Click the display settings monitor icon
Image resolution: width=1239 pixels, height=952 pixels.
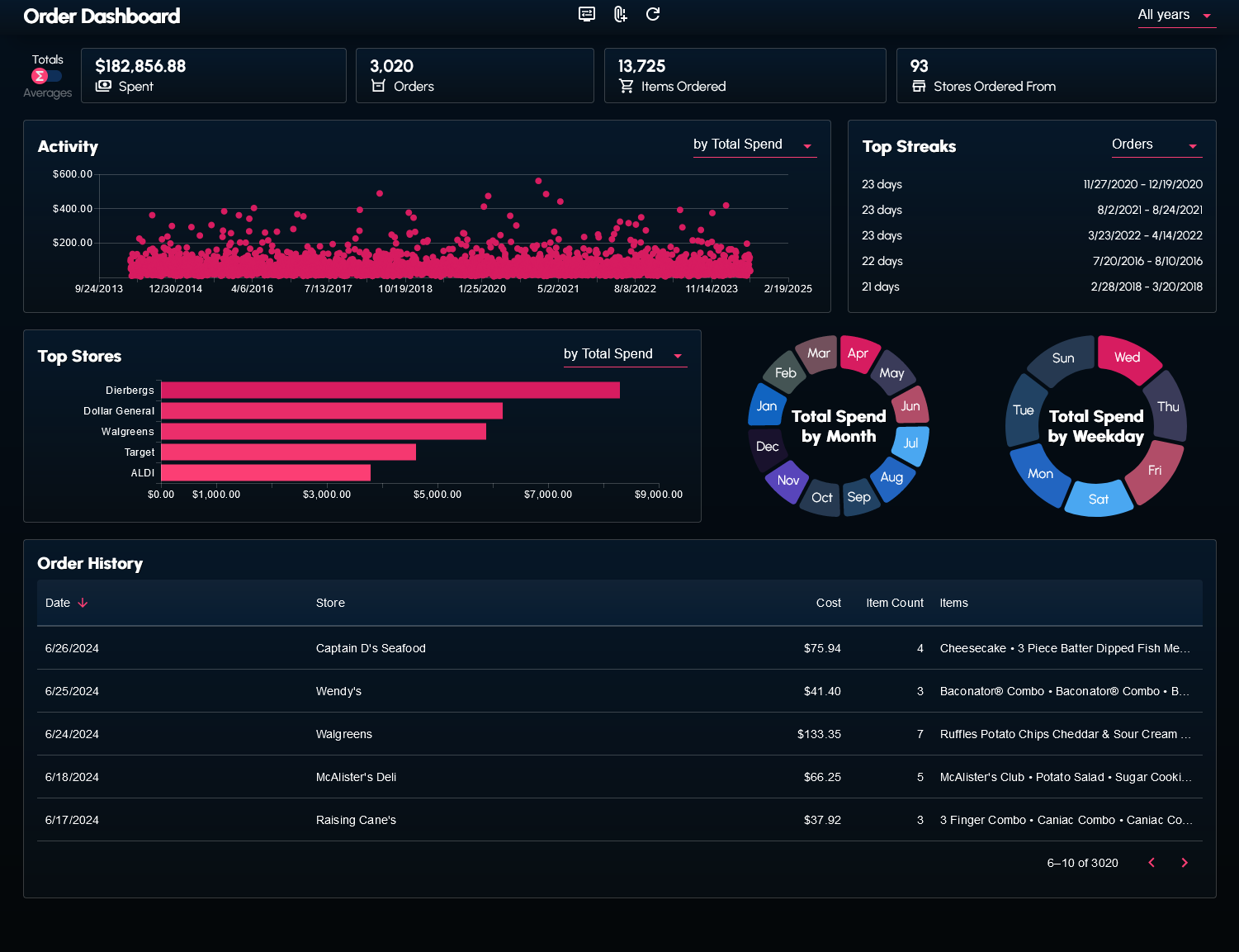[587, 14]
